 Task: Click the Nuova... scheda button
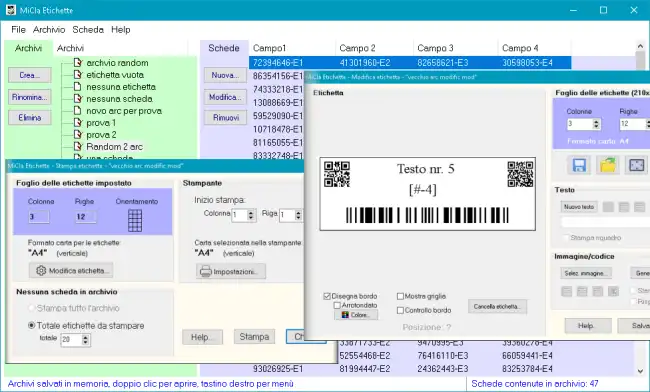point(225,75)
